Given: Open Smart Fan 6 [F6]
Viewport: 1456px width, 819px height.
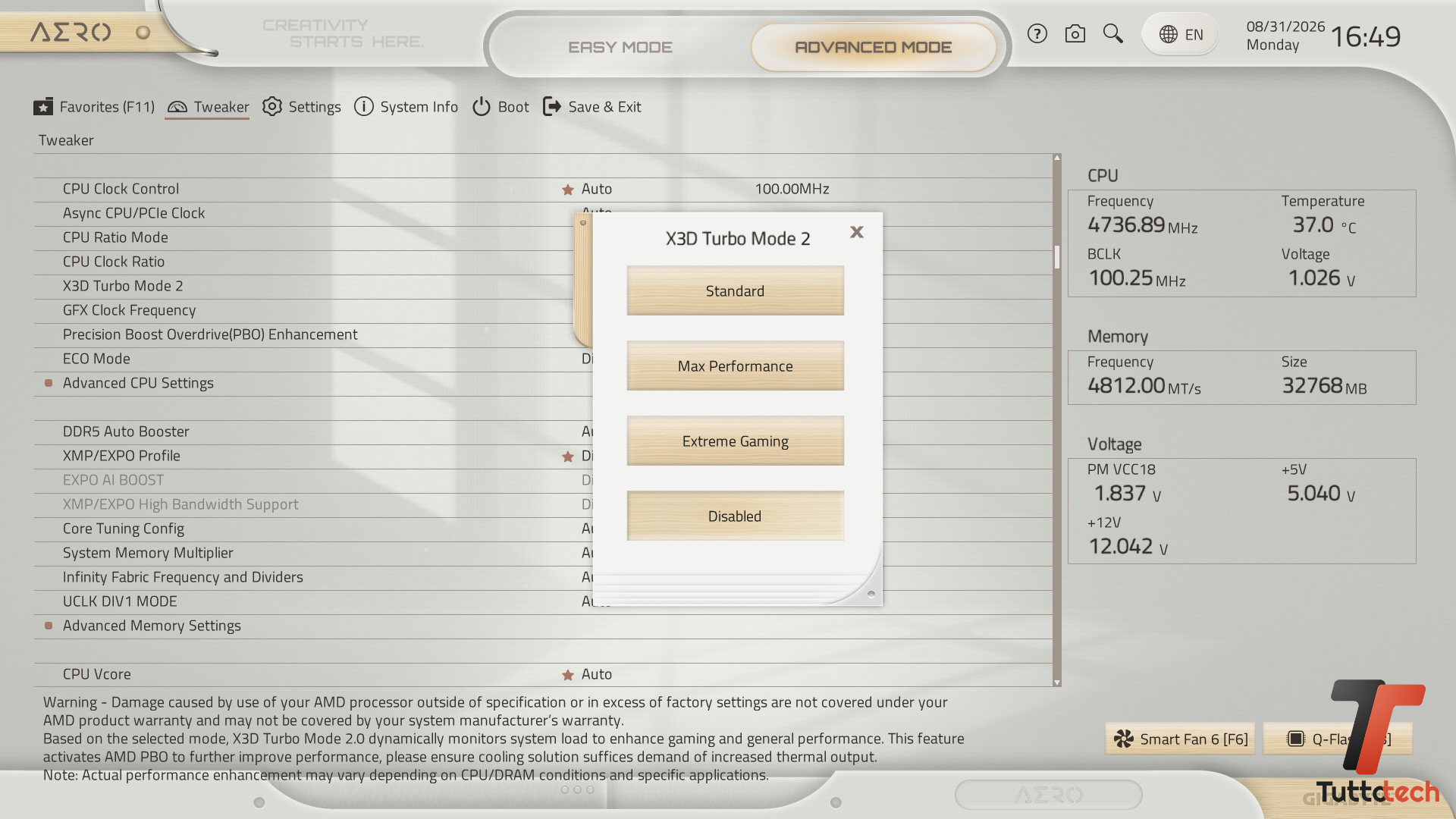Looking at the screenshot, I should tap(1181, 739).
